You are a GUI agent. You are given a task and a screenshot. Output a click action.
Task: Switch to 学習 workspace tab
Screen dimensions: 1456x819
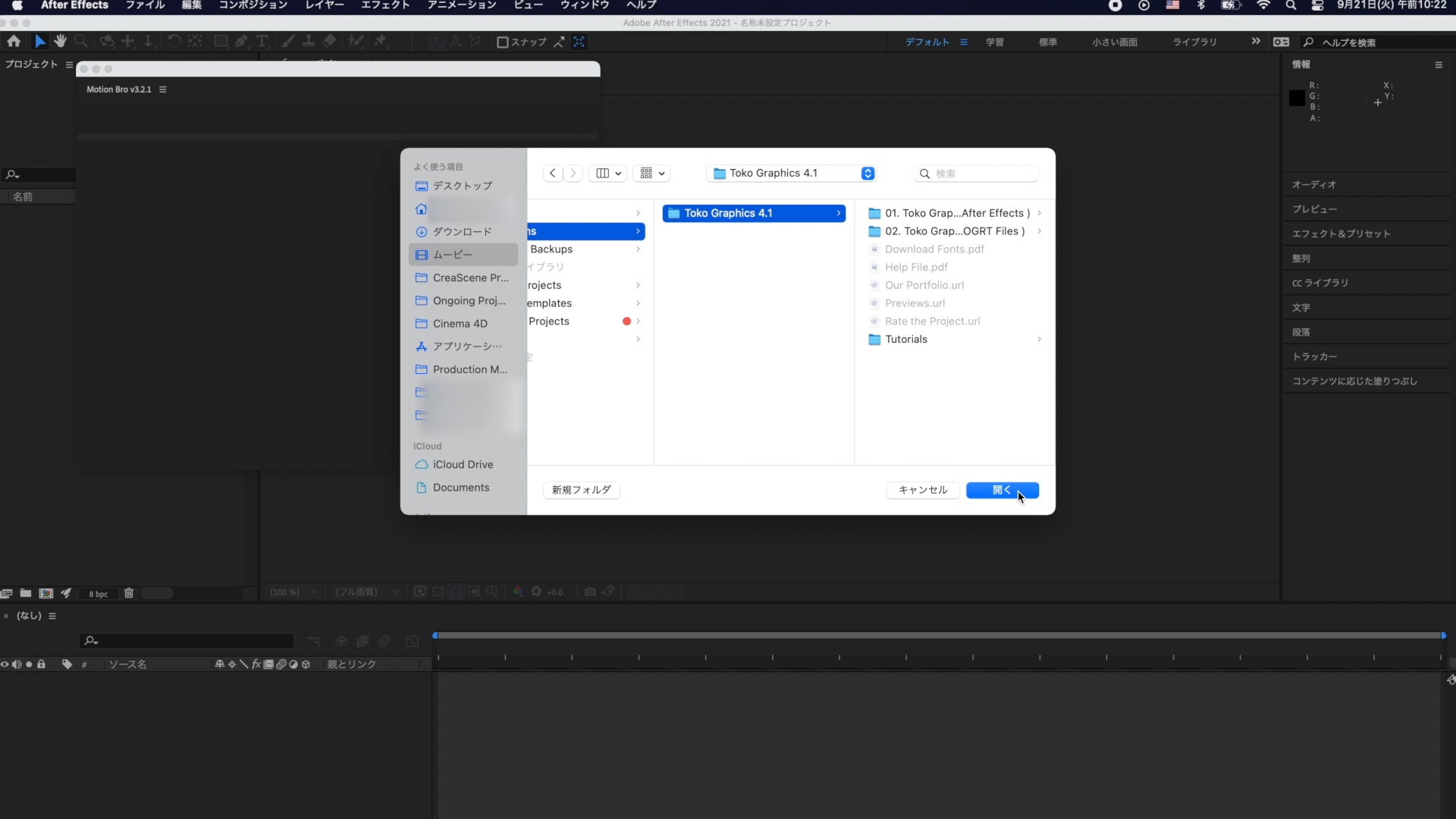pos(994,42)
